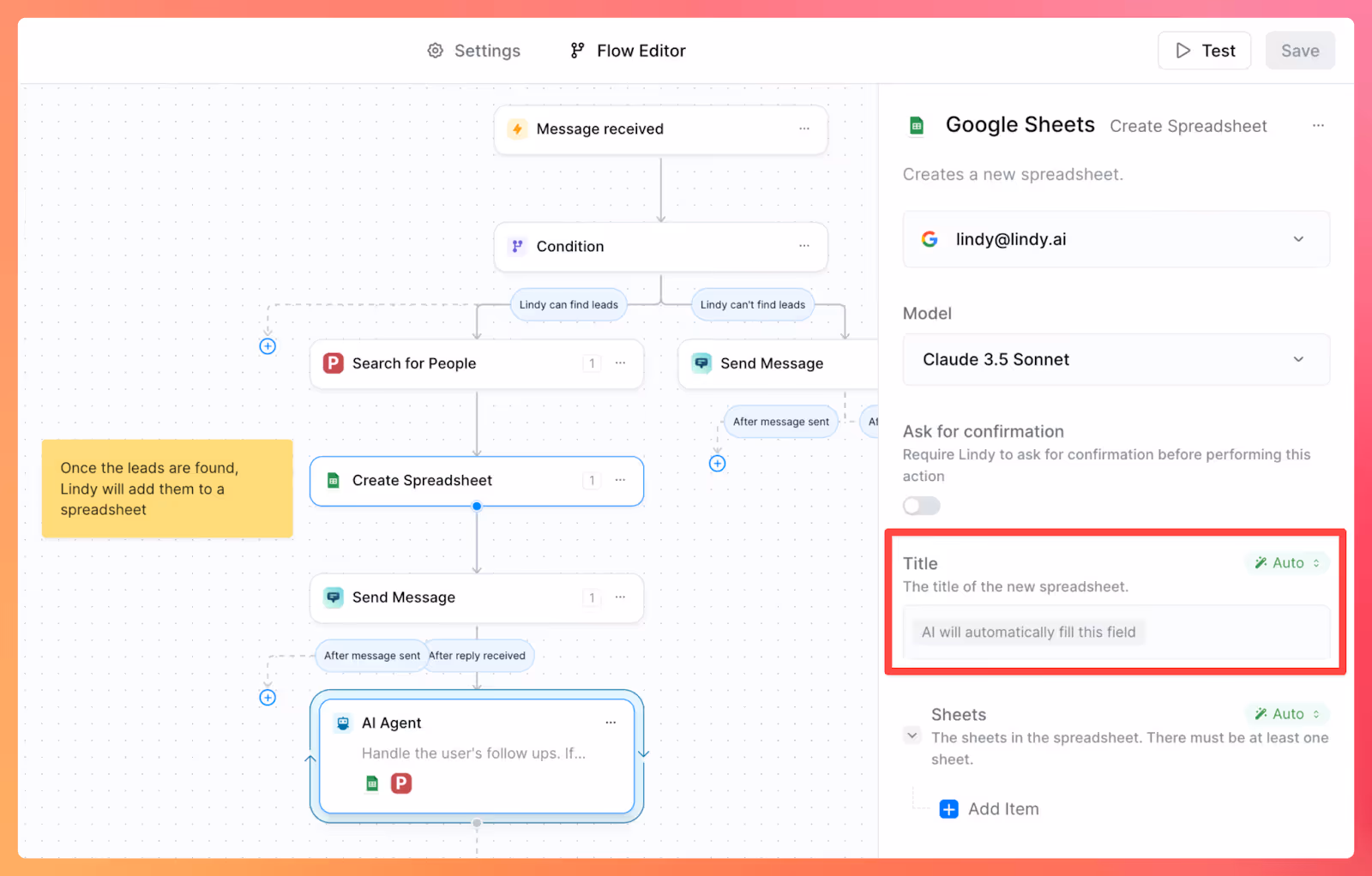The width and height of the screenshot is (1372, 876).
Task: Select After message sent label on right branch
Action: pos(781,422)
